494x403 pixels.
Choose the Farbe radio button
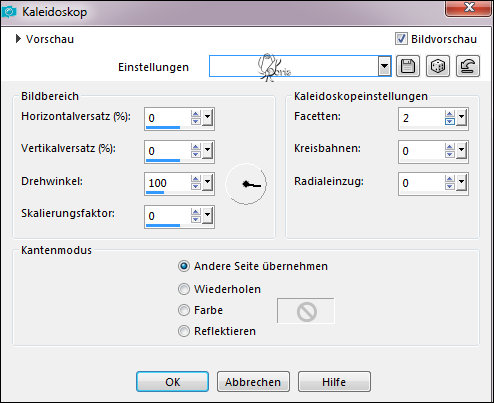pyautogui.click(x=184, y=310)
